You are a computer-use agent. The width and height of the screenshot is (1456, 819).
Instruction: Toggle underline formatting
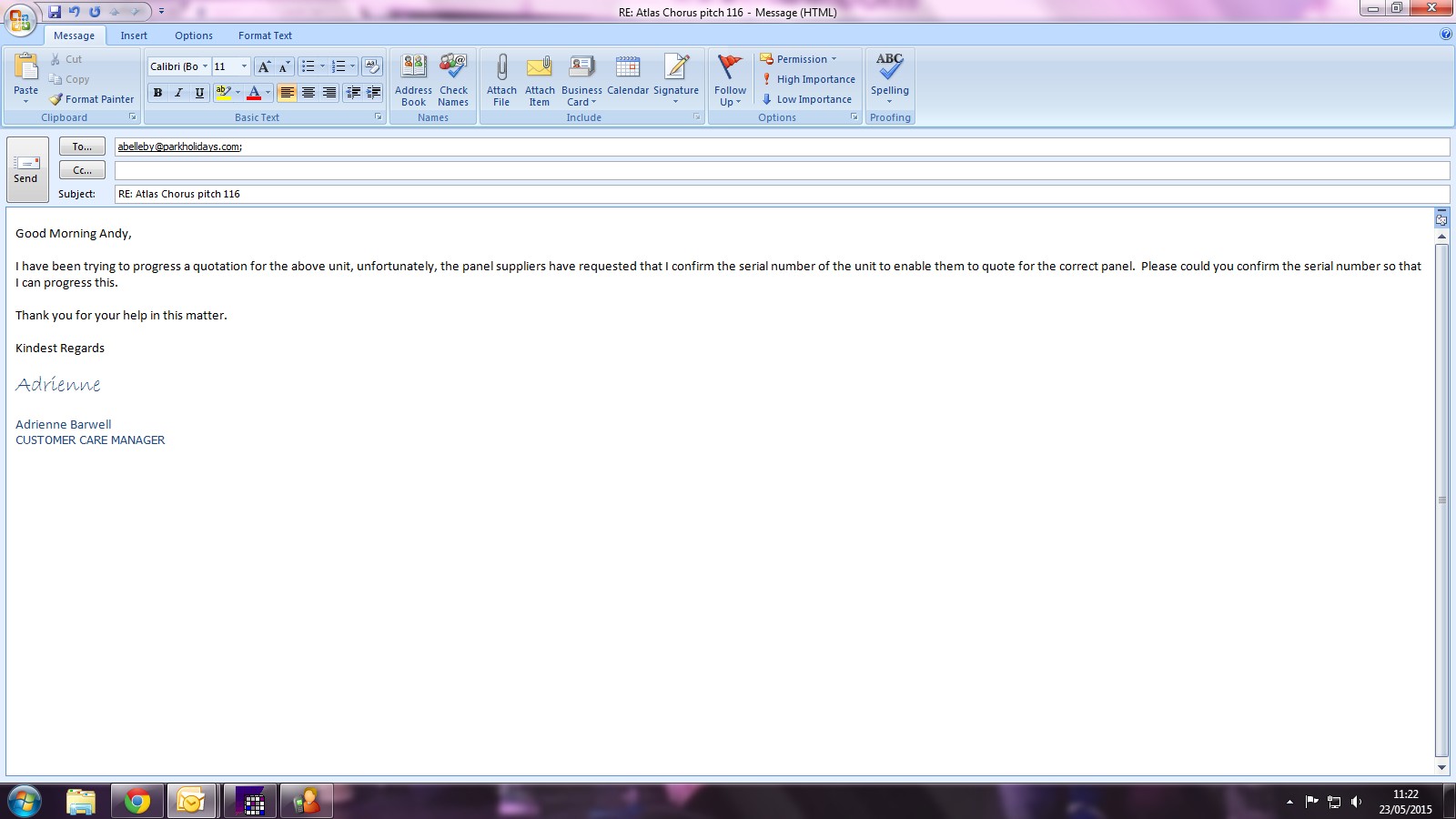[x=199, y=93]
